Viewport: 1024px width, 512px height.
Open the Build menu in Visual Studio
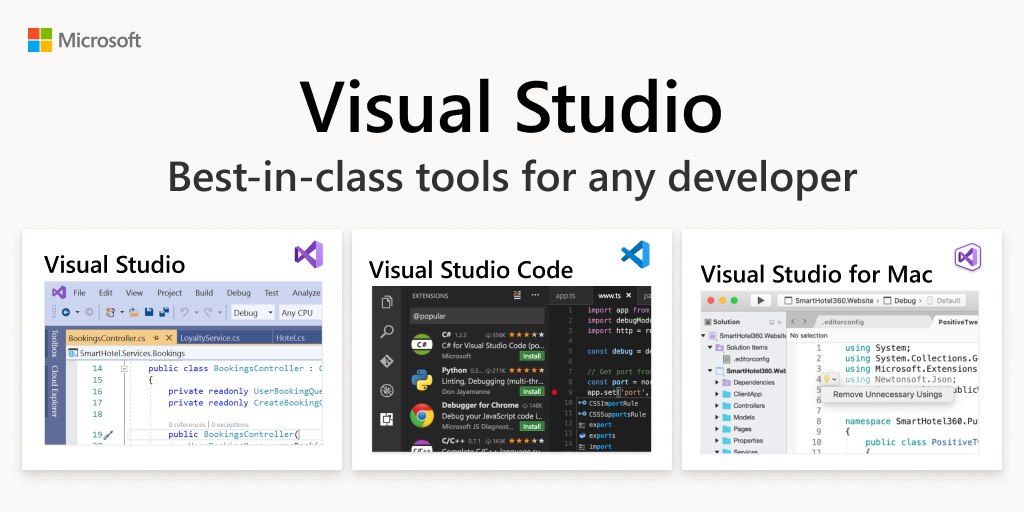pyautogui.click(x=204, y=293)
